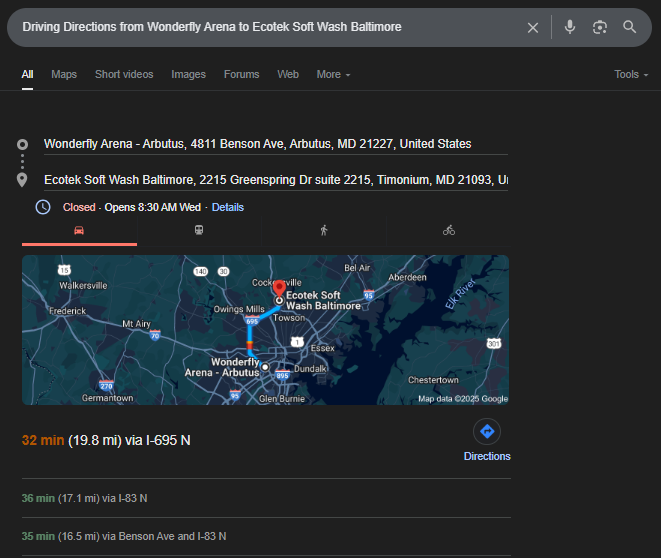Edit the Wonderfly Arena starting address field
The image size is (661, 558).
pos(276,144)
